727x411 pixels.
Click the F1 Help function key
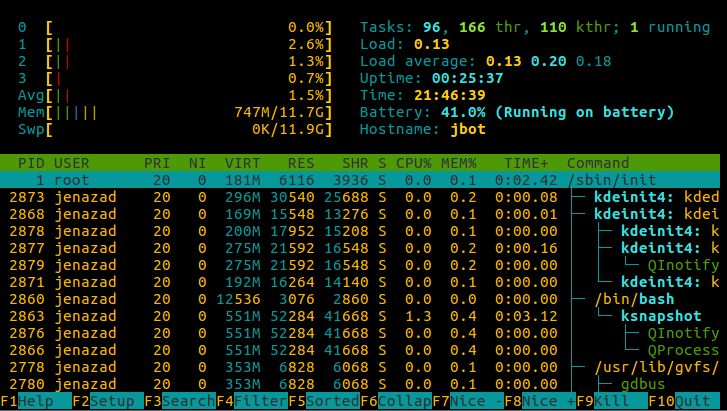[36, 401]
